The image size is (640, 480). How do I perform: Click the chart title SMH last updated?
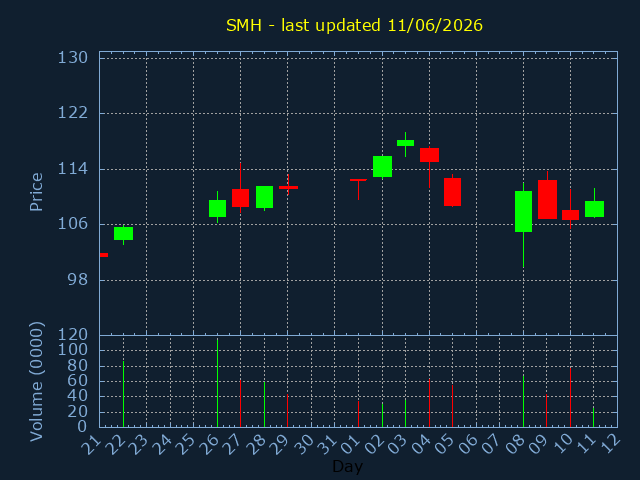pyautogui.click(x=354, y=25)
